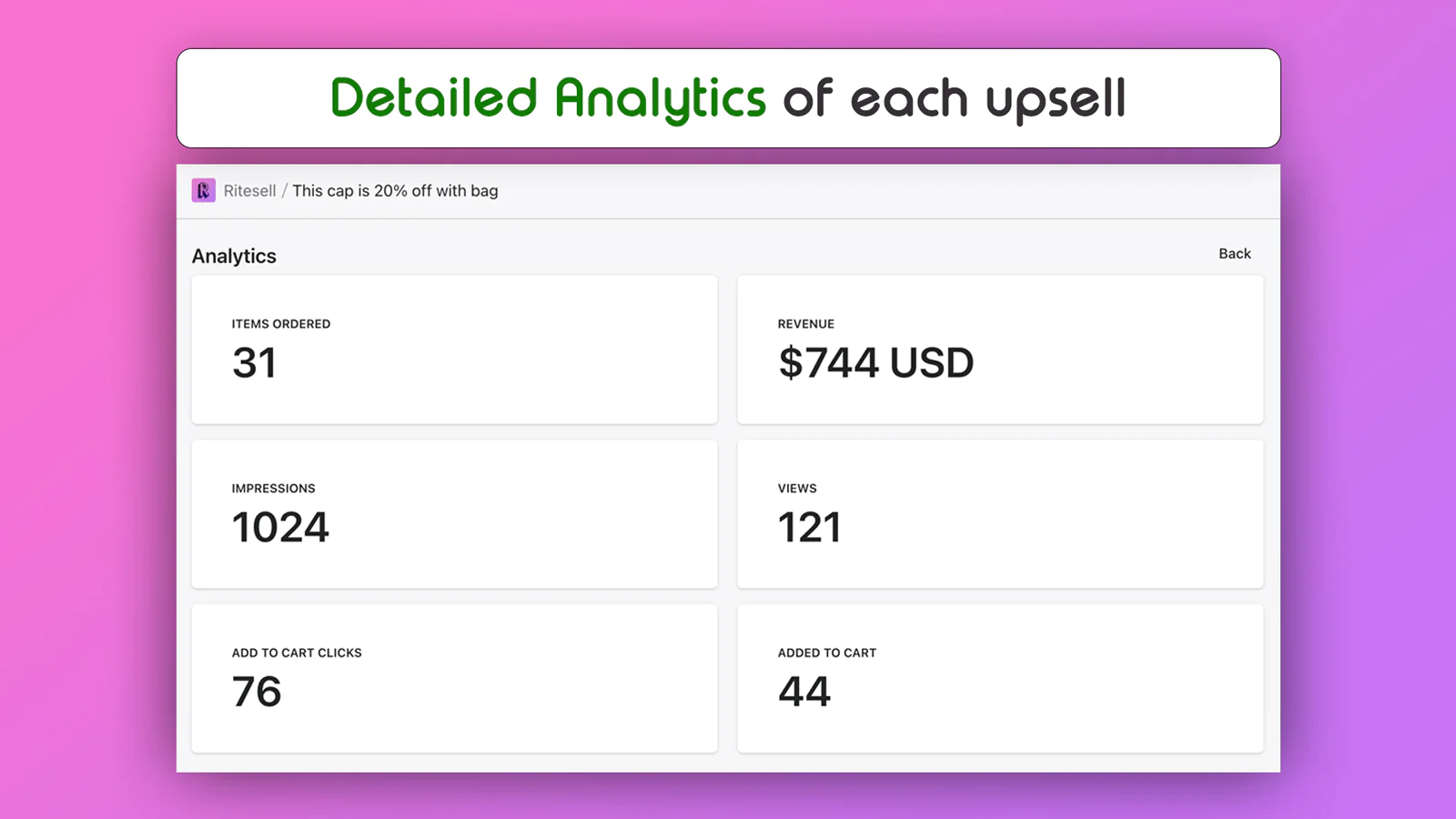Click the 31 items ordered value
1456x819 pixels.
pos(254,363)
